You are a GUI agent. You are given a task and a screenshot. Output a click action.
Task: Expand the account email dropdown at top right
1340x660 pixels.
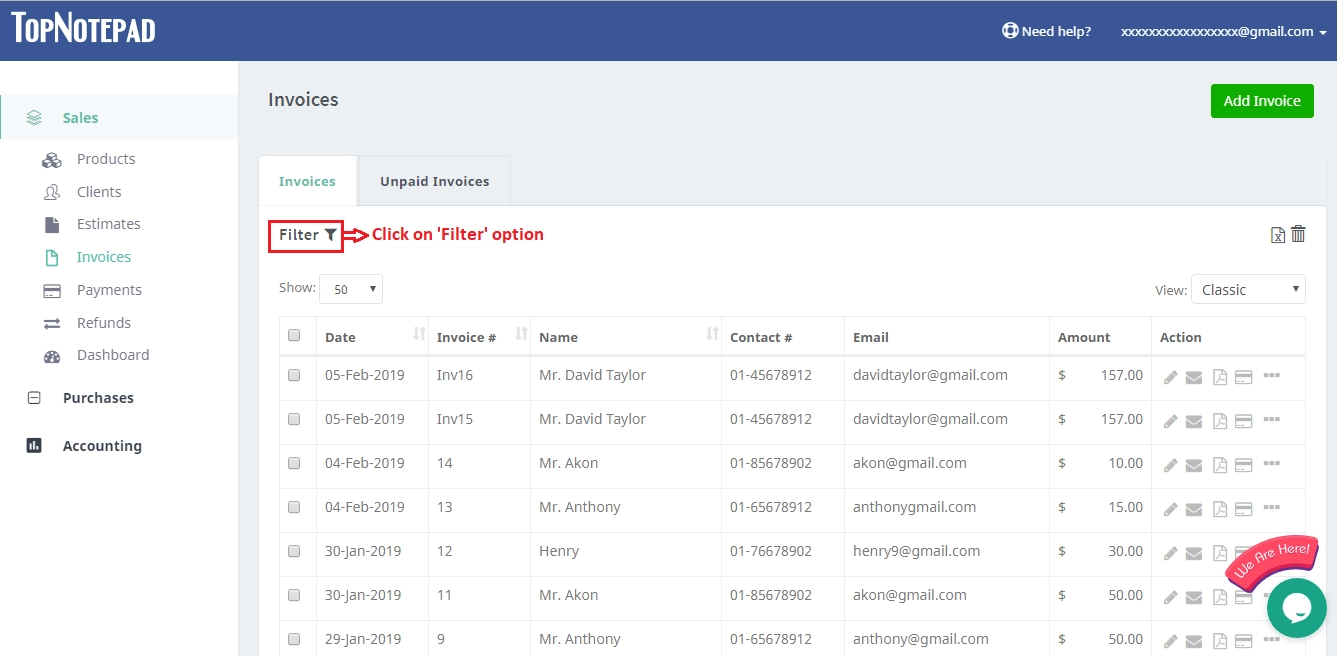1222,31
